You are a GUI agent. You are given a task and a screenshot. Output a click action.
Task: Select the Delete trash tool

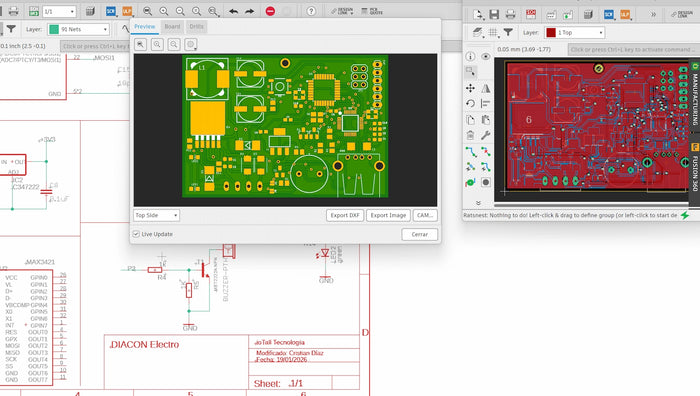tap(470, 135)
